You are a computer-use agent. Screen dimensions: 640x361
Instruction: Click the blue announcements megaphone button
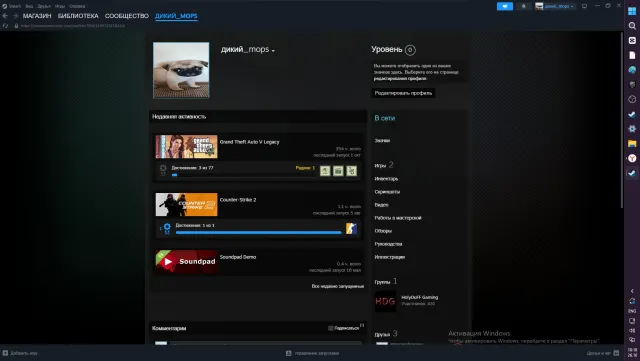coord(504,6)
